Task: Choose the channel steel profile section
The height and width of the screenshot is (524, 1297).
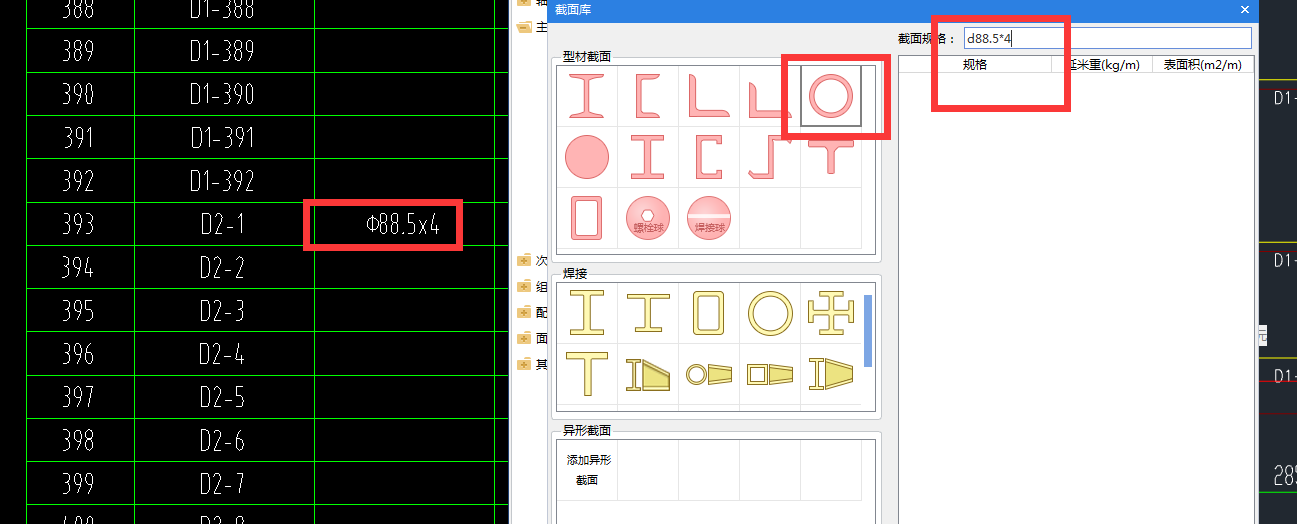Action: (648, 96)
